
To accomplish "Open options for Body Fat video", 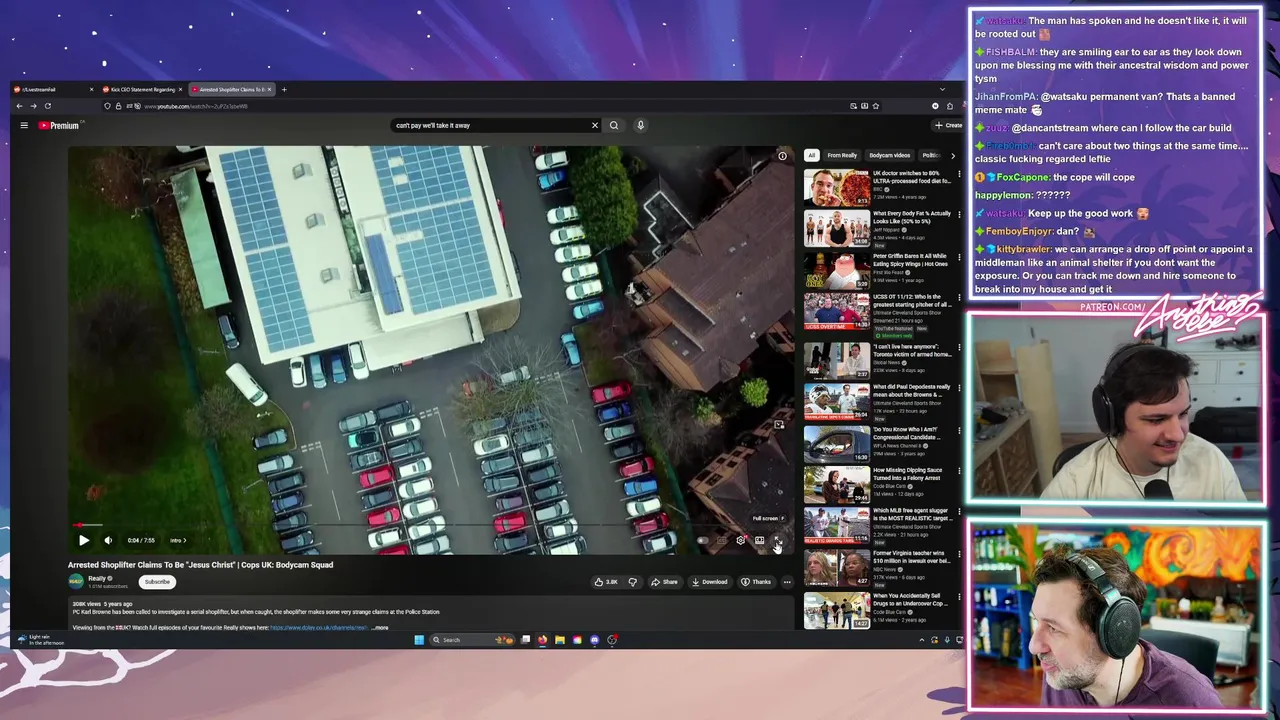I will tap(957, 215).
